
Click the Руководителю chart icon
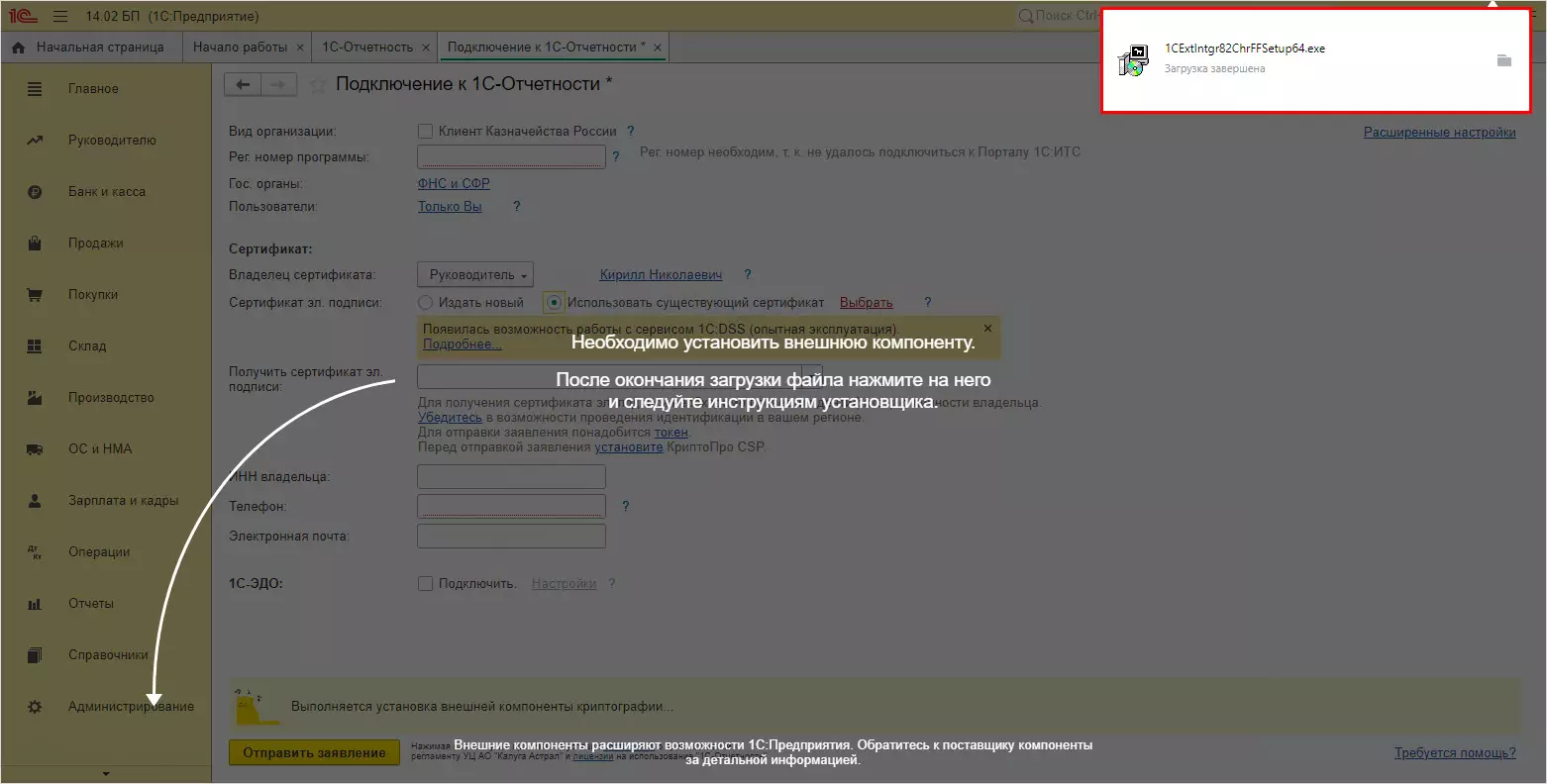click(35, 141)
